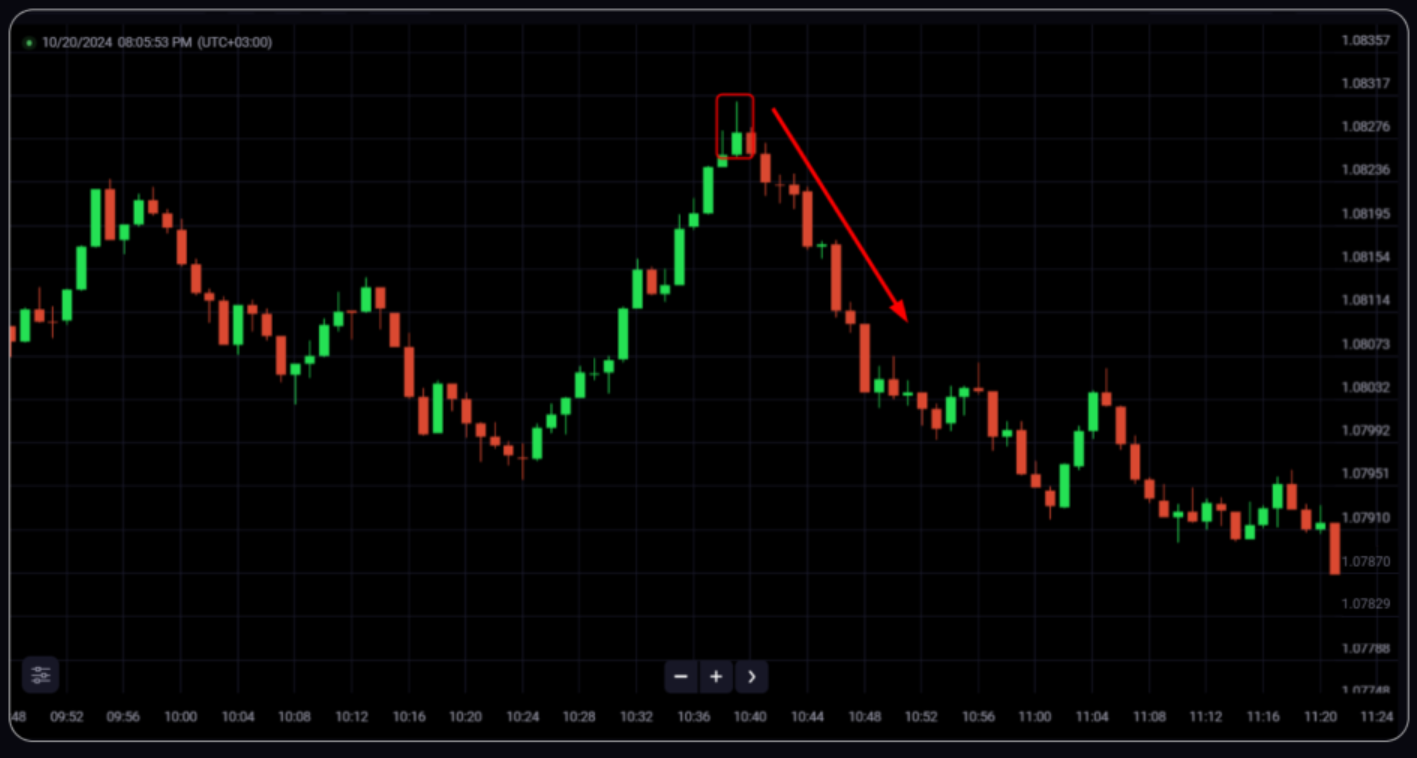The image size is (1417, 758).
Task: Click price label 1.08073
Action: coord(1365,344)
